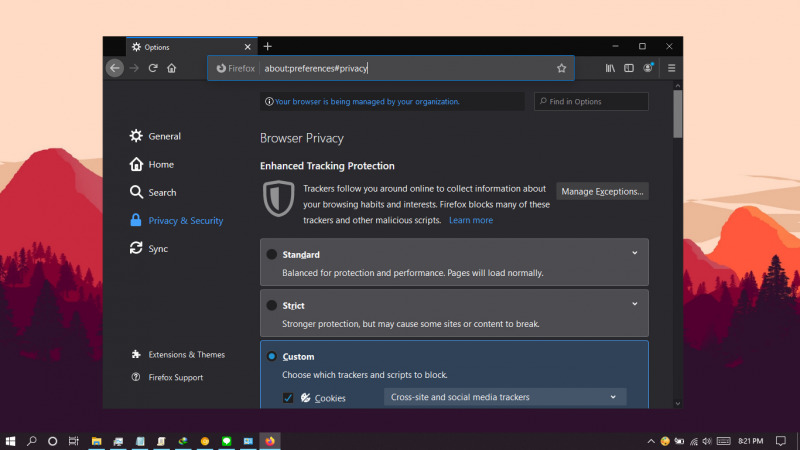
Task: Open network Wi-Fi tray icon
Action: [693, 441]
